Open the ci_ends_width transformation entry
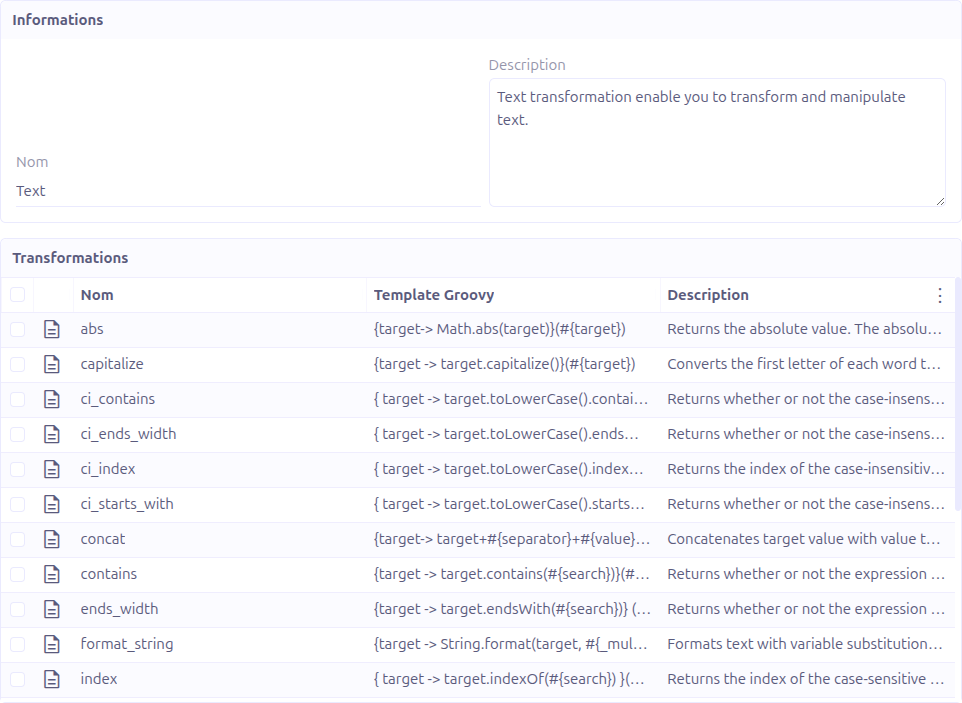Viewport: 962px width, 703px height. 128,434
